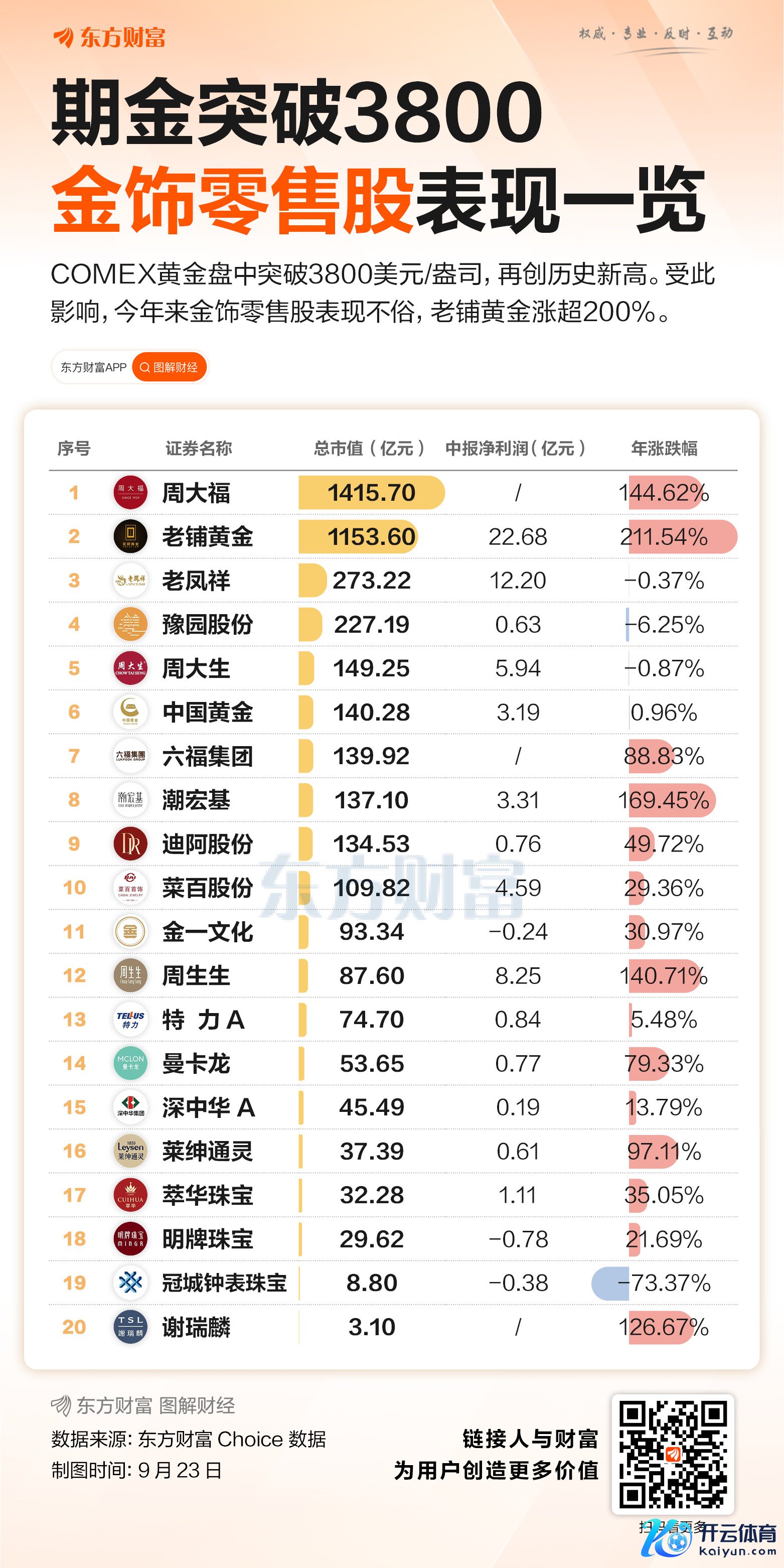Image resolution: width=784 pixels, height=1568 pixels.
Task: Click the 年涨跌幅 column header
Action: [x=664, y=449]
